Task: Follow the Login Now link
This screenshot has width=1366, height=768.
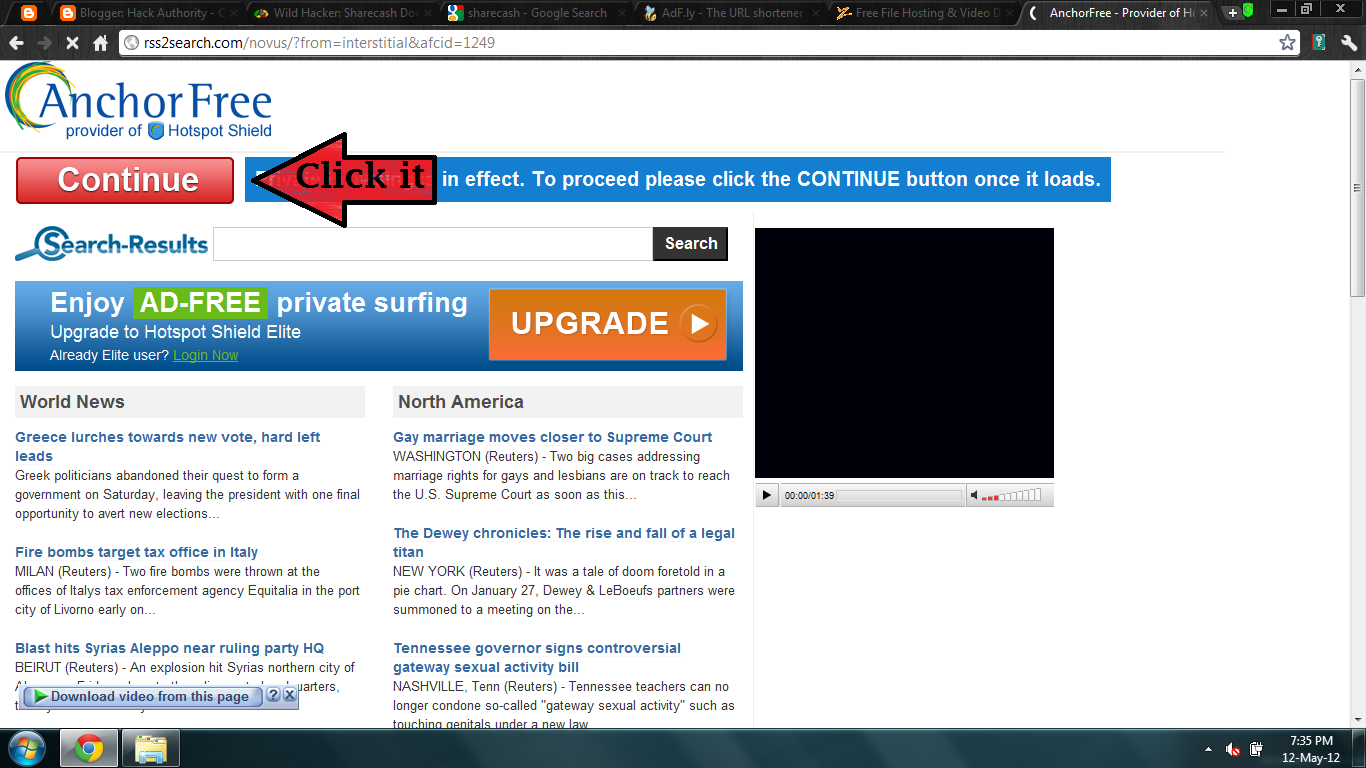Action: pyautogui.click(x=206, y=355)
